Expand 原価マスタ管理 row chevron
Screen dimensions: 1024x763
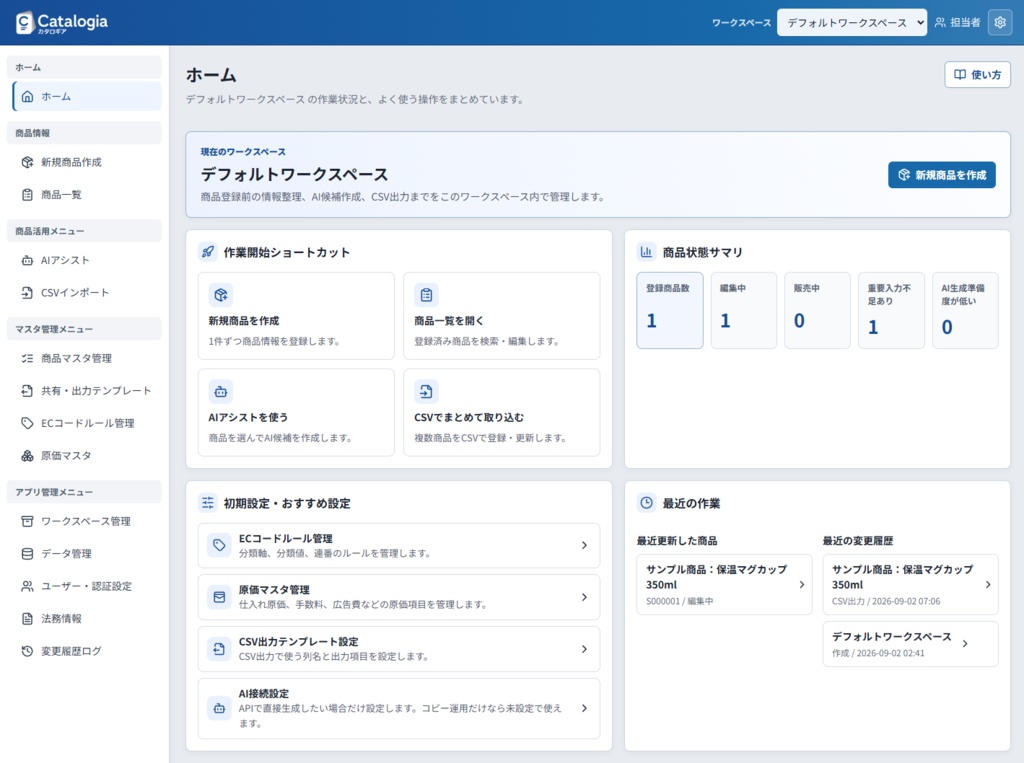tap(584, 597)
